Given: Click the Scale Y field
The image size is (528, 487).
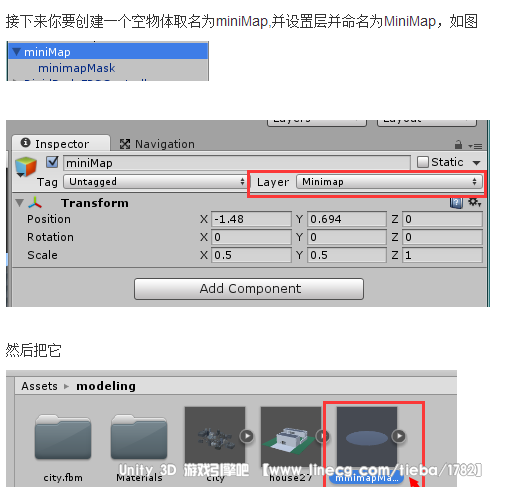Looking at the screenshot, I should tap(346, 255).
